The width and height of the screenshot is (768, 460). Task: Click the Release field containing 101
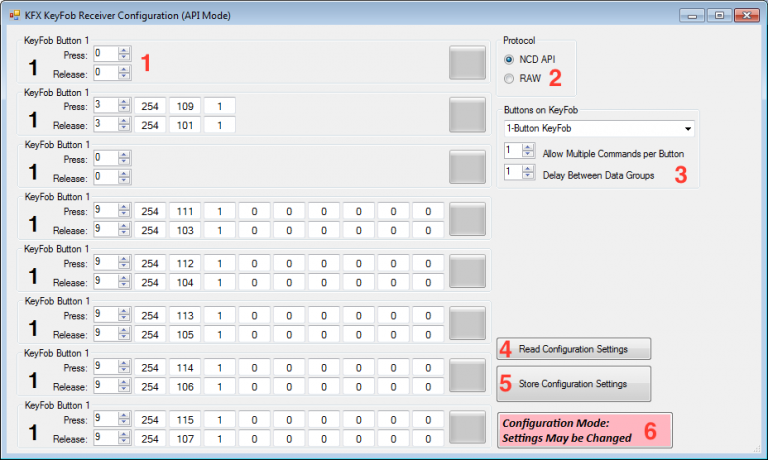pyautogui.click(x=184, y=125)
